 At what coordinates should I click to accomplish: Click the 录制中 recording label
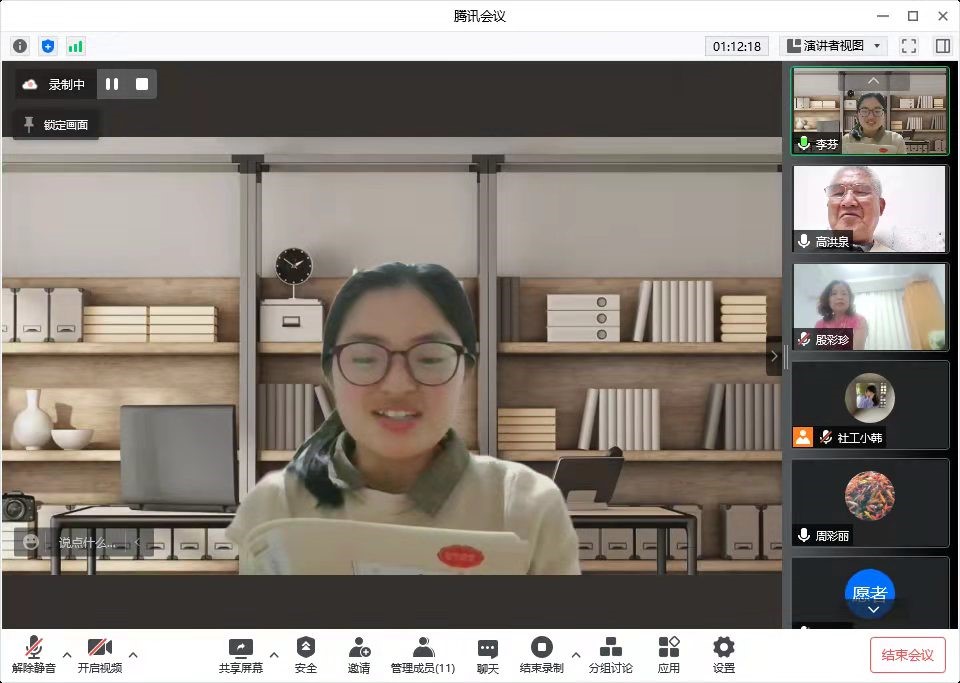pyautogui.click(x=67, y=84)
